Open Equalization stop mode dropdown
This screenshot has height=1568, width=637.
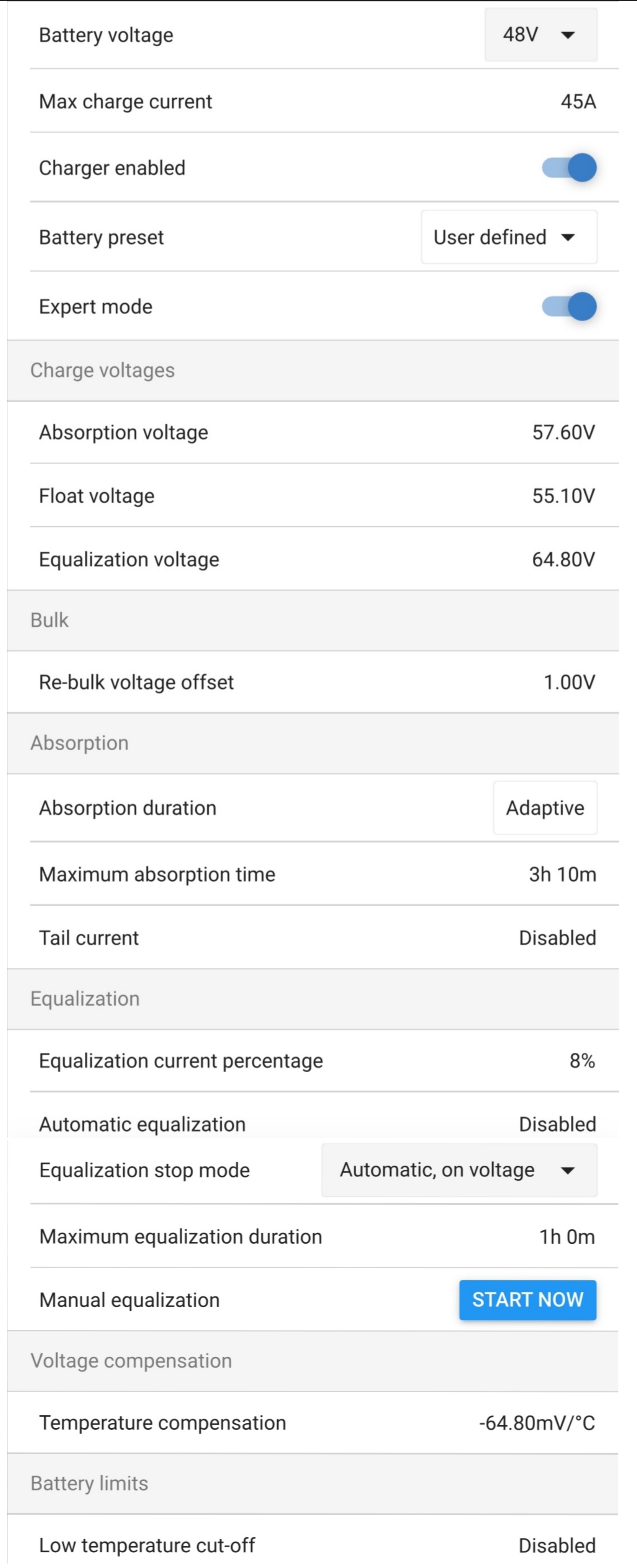459,1170
